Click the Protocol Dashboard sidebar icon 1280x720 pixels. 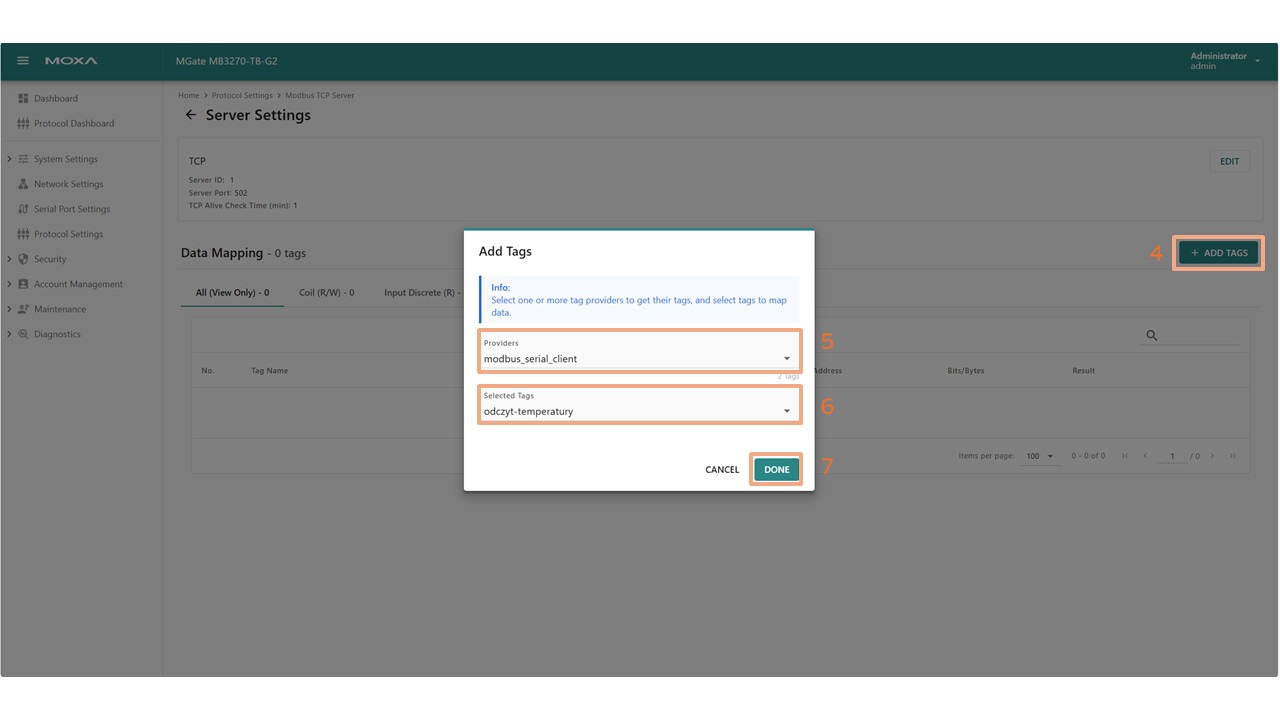(24, 124)
